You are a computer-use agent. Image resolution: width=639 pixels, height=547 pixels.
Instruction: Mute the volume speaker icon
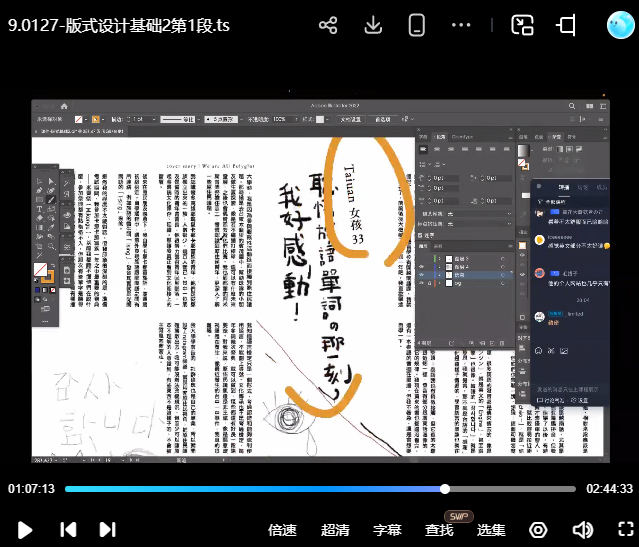coord(582,529)
